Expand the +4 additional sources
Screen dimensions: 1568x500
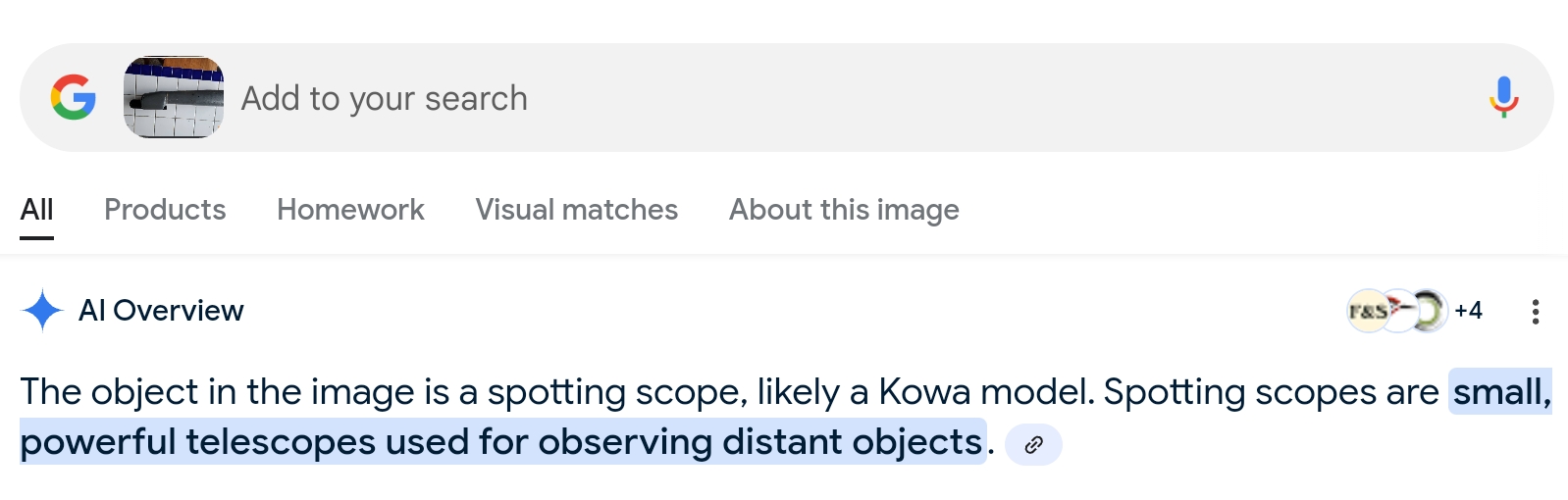coord(1468,311)
